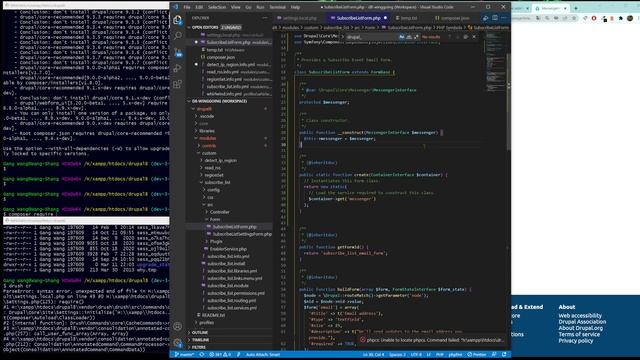The width and height of the screenshot is (640, 360).
Task: Open Explorer panel more actions ellipsis
Action: (x=265, y=18)
